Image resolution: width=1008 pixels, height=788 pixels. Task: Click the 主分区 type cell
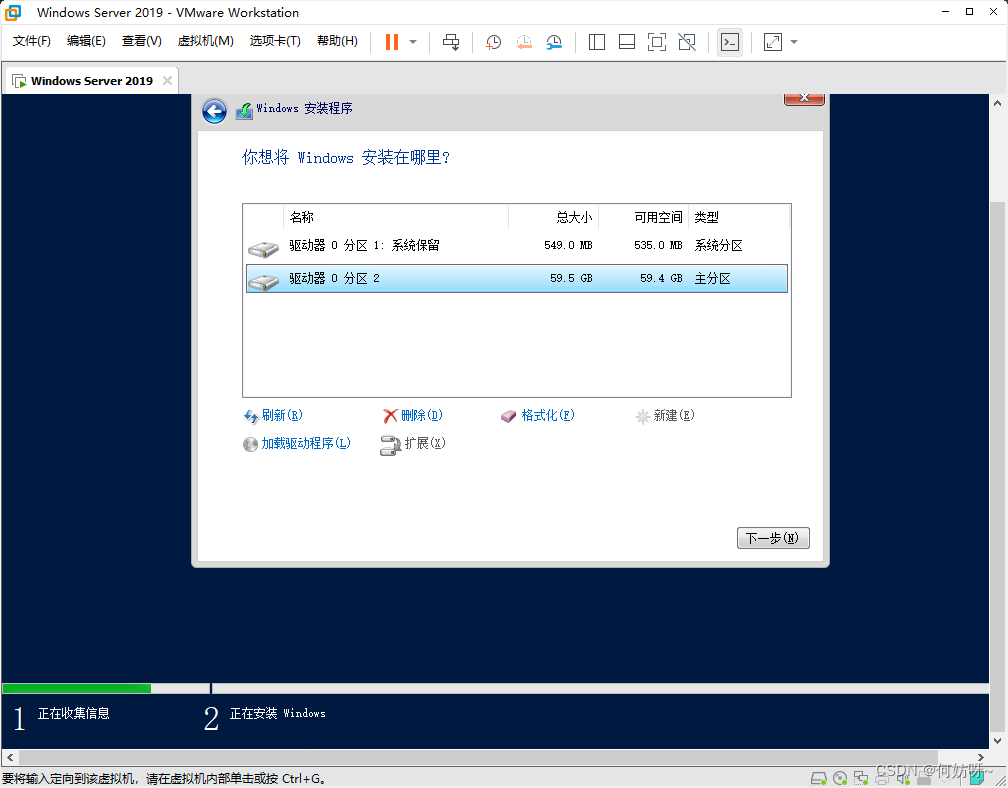[712, 278]
